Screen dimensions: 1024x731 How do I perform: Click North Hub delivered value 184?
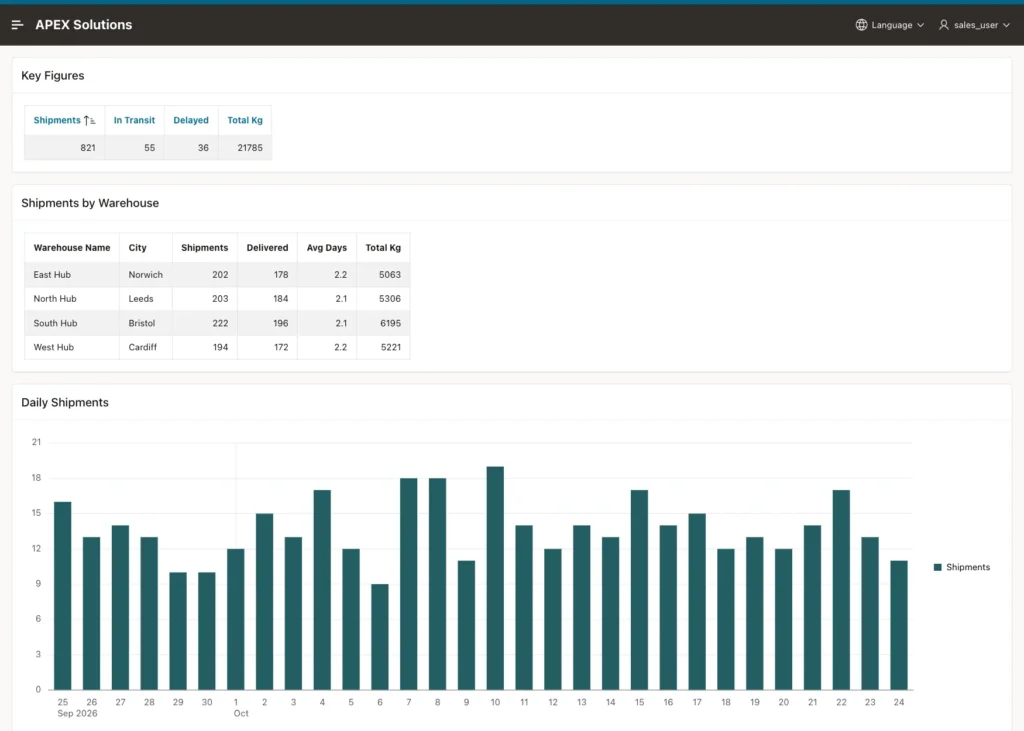[x=281, y=299]
